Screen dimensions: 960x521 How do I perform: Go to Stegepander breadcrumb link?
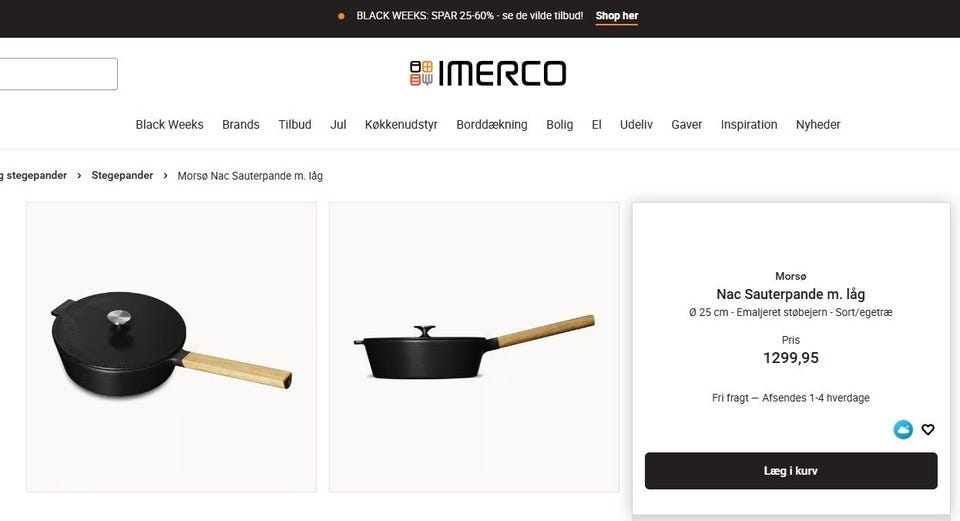[122, 176]
